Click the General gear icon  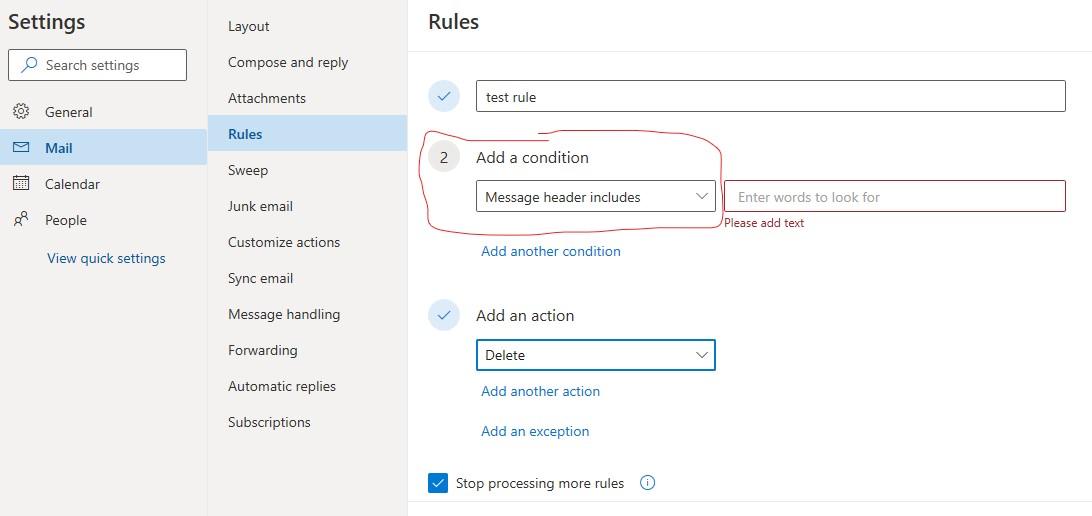[x=21, y=112]
